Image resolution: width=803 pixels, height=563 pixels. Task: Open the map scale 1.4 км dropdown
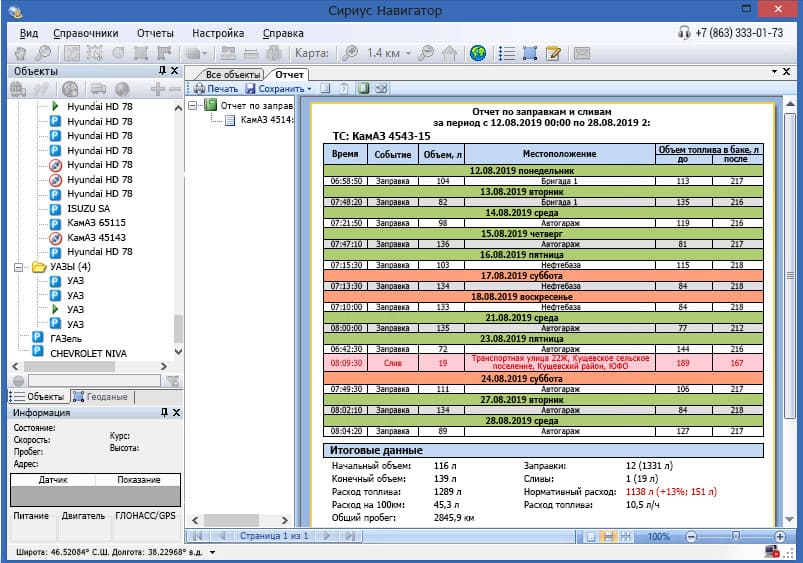point(408,53)
